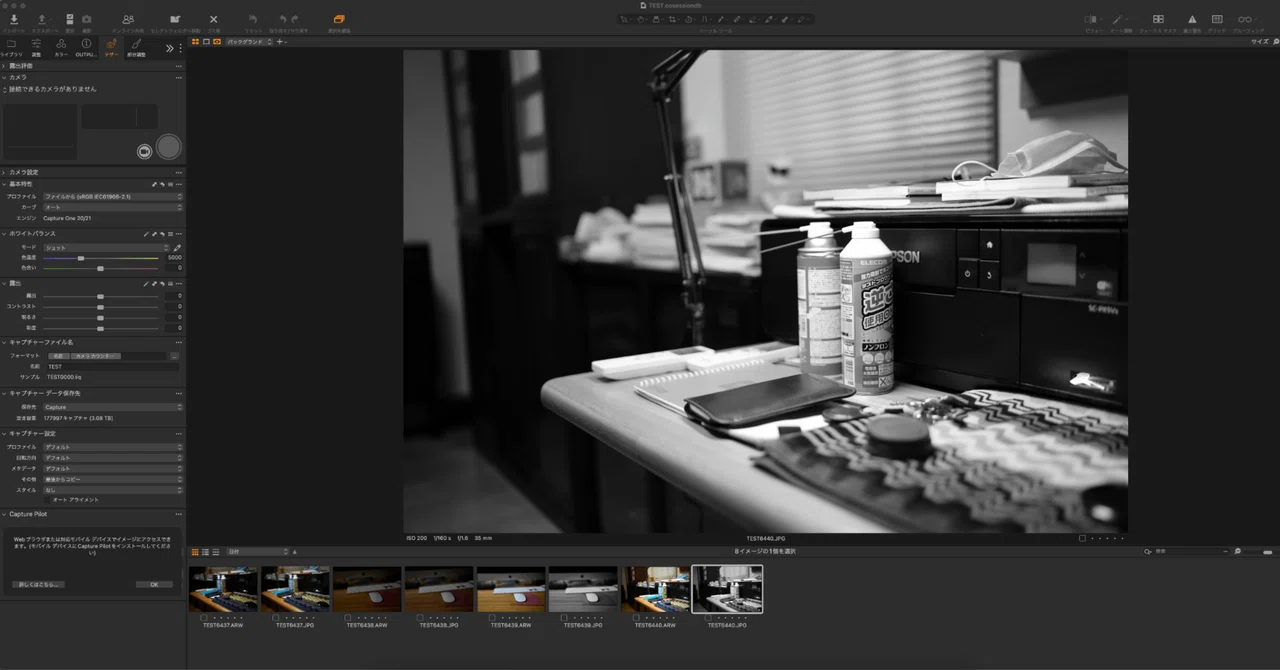
Task: Toggle the orange proof margin eye icon
Action: point(217,42)
